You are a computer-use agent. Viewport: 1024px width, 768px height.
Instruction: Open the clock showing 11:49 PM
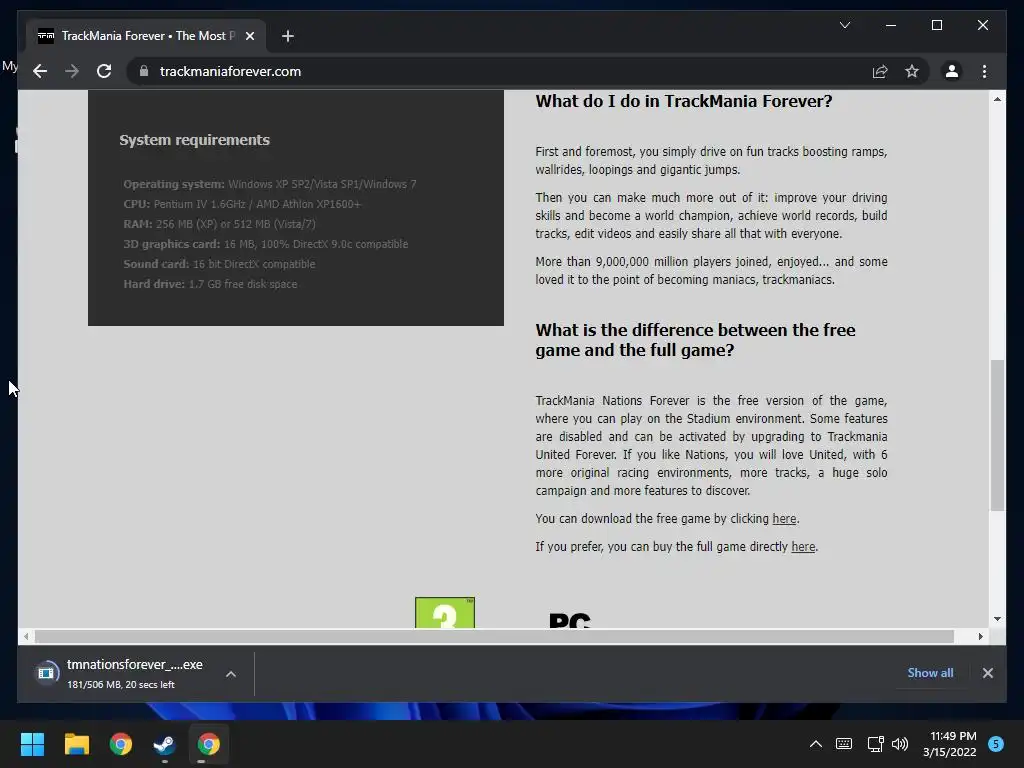(x=950, y=744)
